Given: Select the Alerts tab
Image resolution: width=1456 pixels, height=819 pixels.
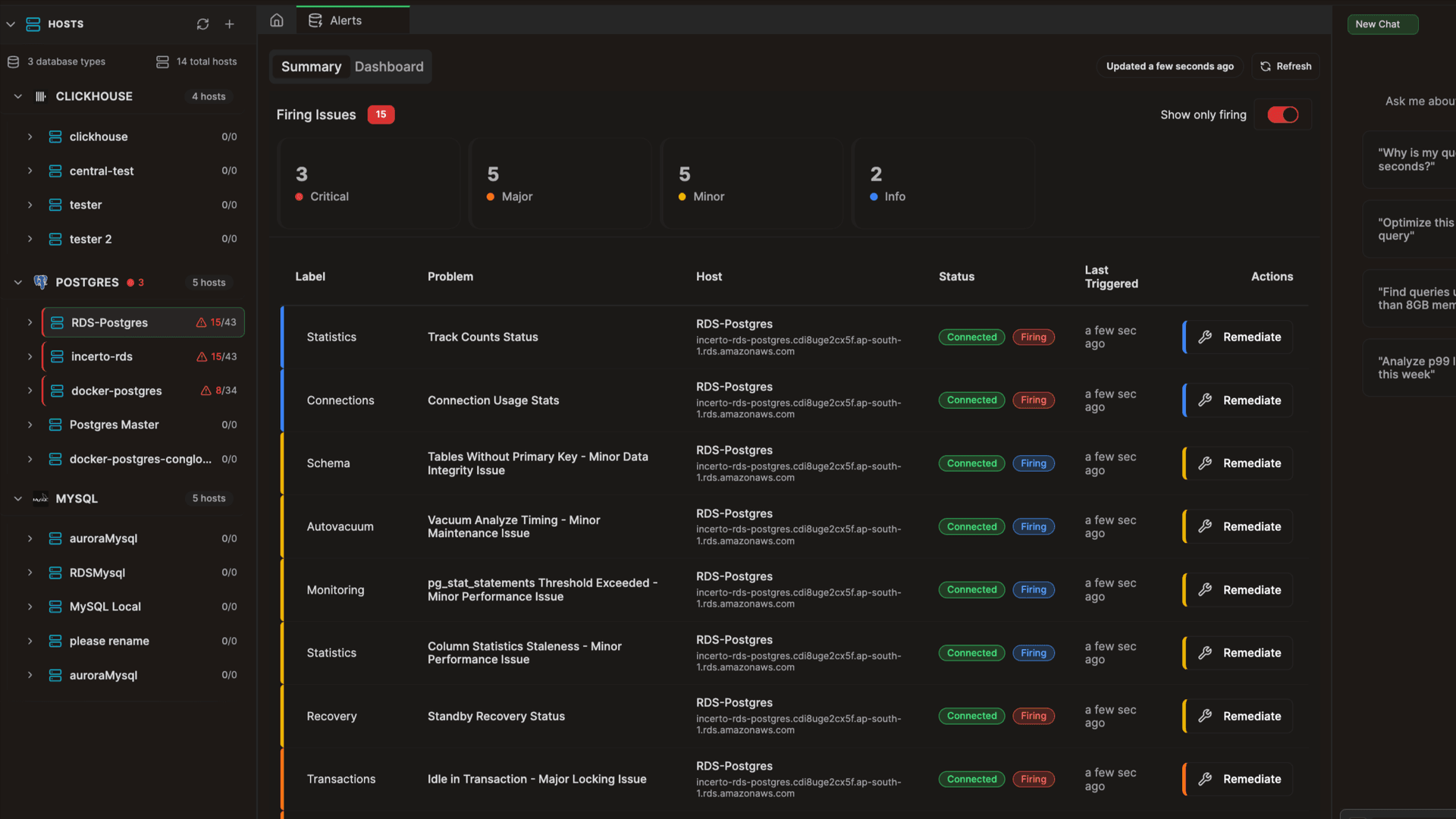Looking at the screenshot, I should point(353,20).
